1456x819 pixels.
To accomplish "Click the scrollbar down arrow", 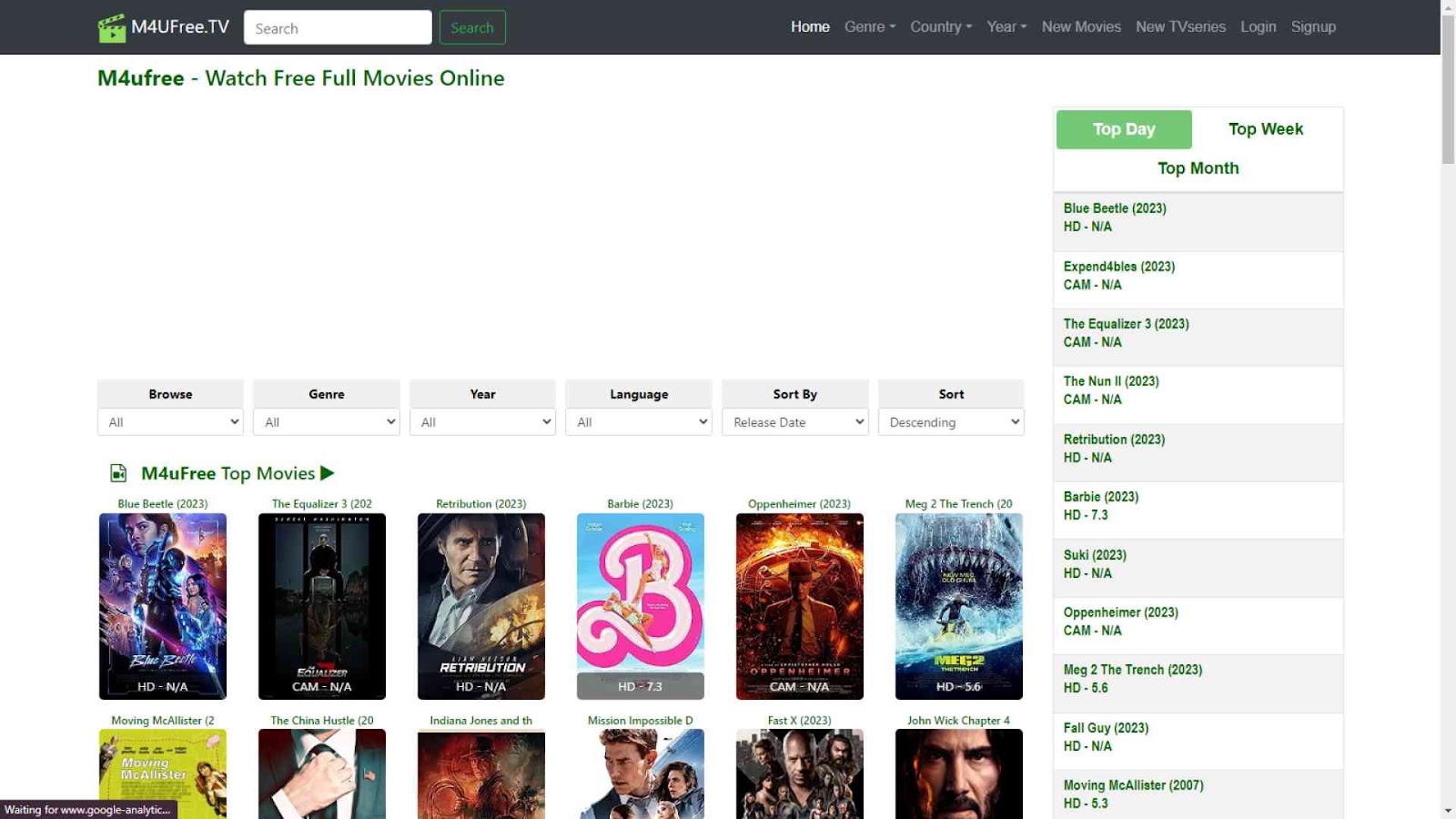I will pos(1448,811).
